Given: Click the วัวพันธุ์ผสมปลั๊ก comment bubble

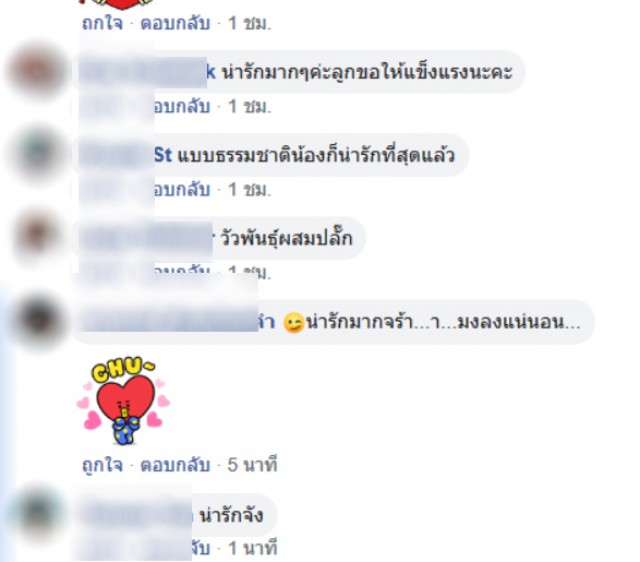Looking at the screenshot, I should 219,238.
